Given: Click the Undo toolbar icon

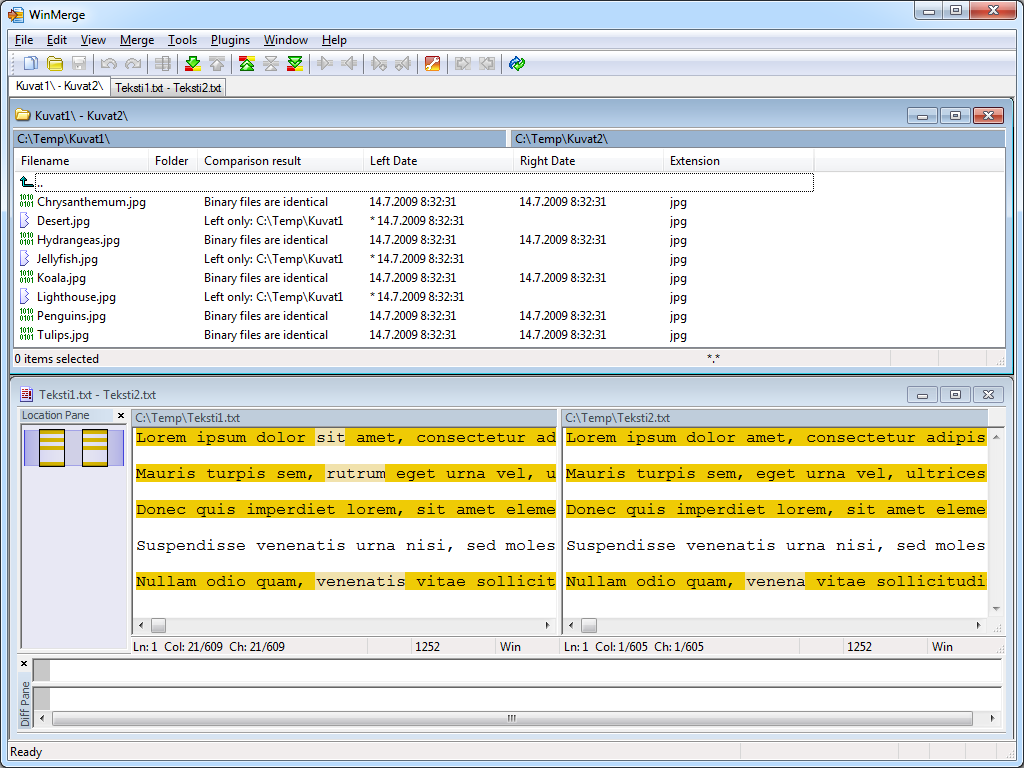Looking at the screenshot, I should [x=108, y=63].
